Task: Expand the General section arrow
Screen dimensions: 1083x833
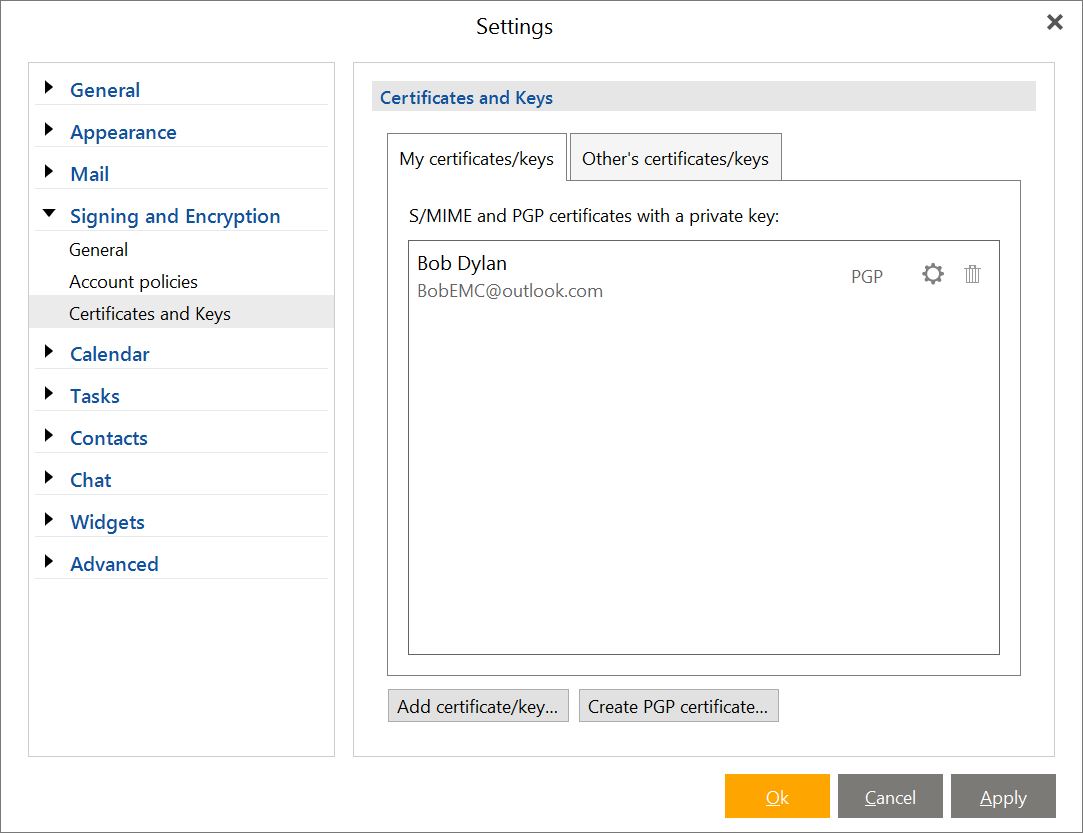Action: pyautogui.click(x=48, y=87)
